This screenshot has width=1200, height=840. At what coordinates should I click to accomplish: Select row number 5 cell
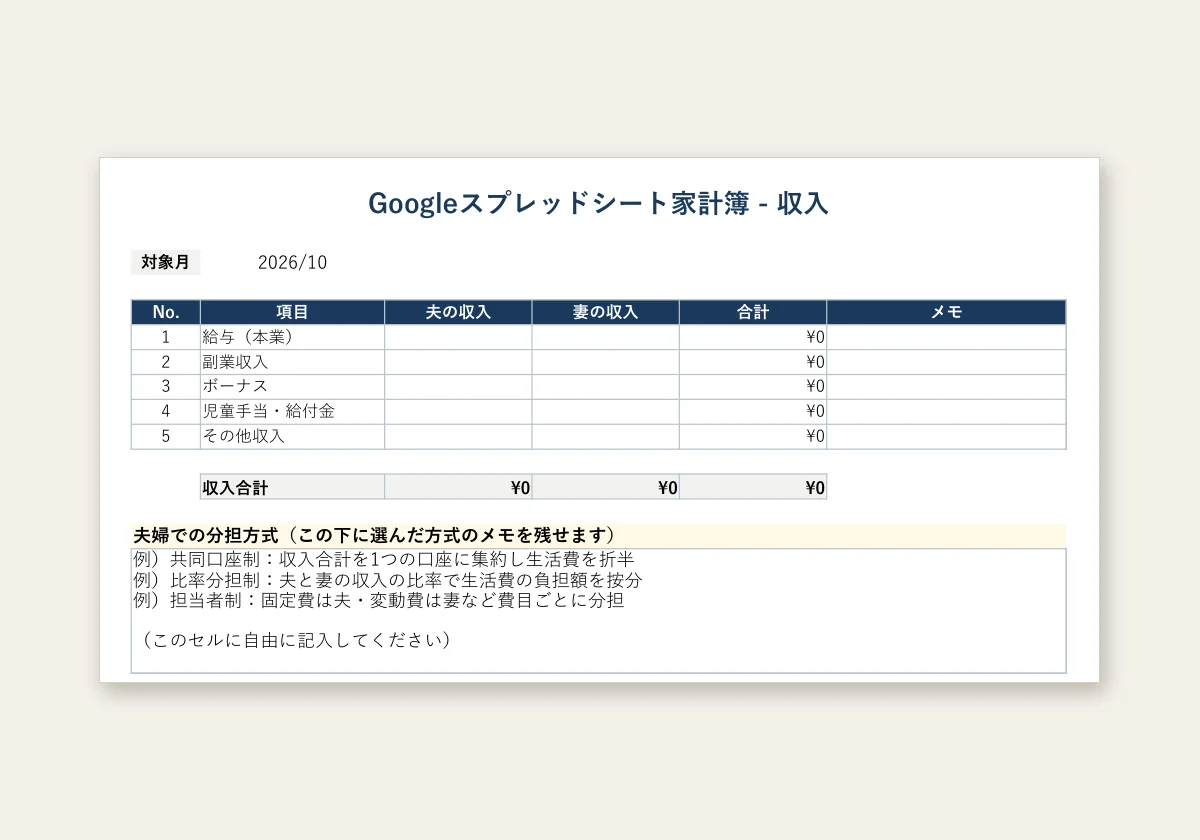pos(166,437)
